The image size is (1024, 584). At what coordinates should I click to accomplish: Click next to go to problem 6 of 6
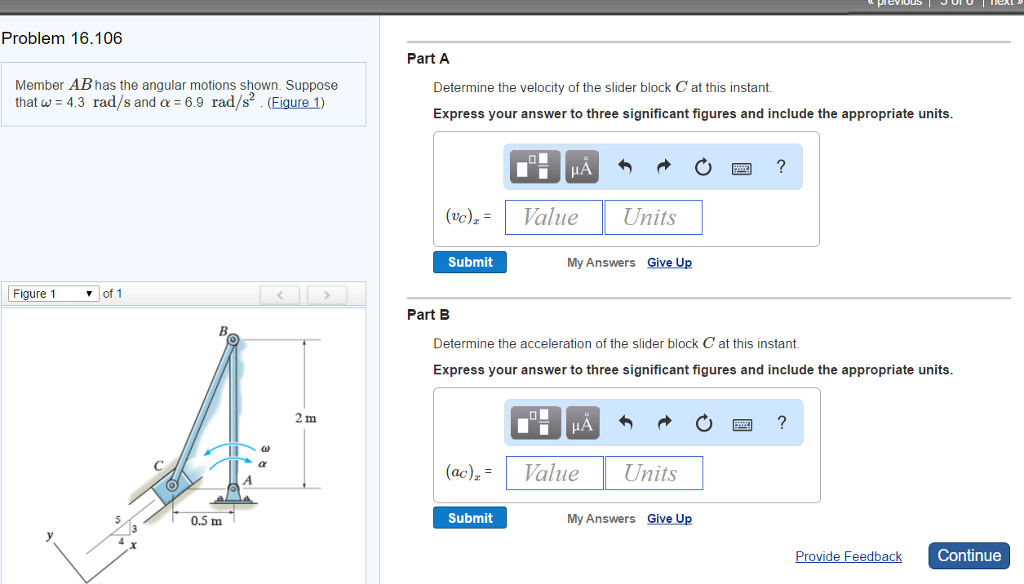[x=1004, y=3]
